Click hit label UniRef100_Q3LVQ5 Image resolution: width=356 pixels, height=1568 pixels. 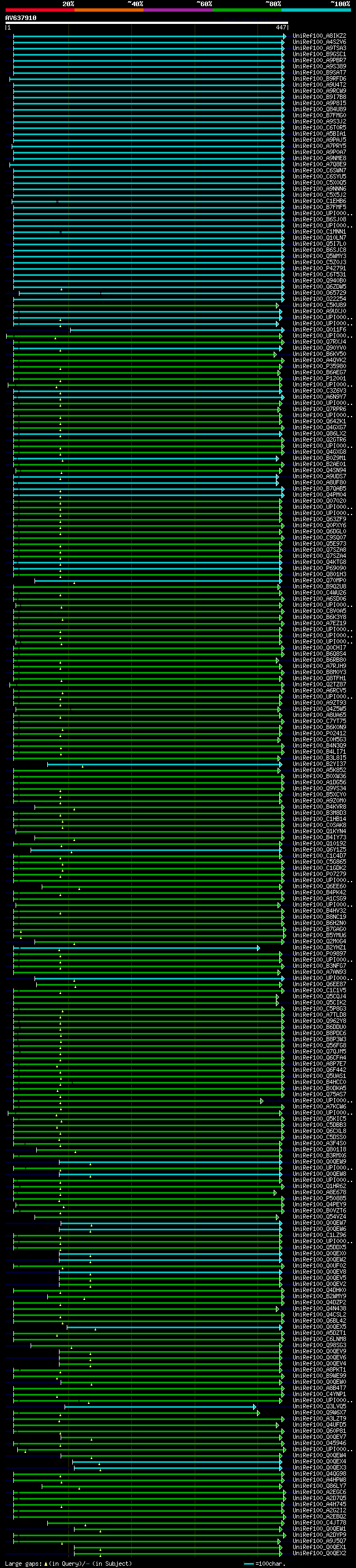tap(319, 1407)
